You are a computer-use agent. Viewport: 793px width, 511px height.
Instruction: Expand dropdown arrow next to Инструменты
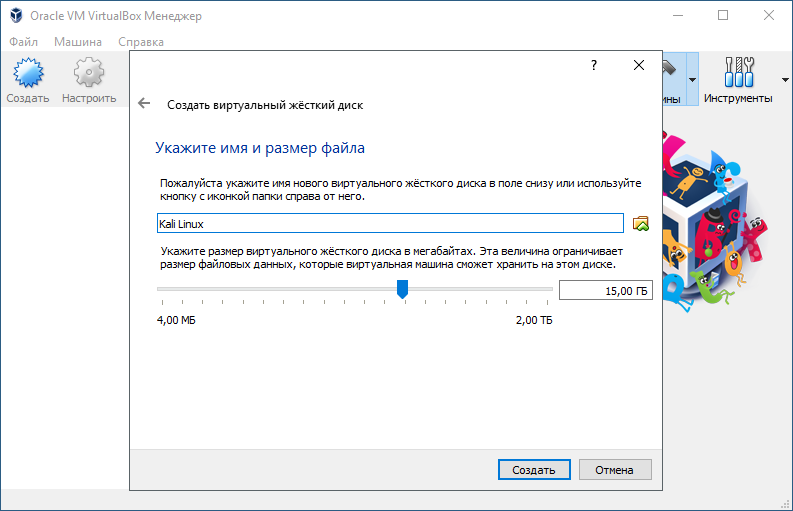pyautogui.click(x=785, y=79)
